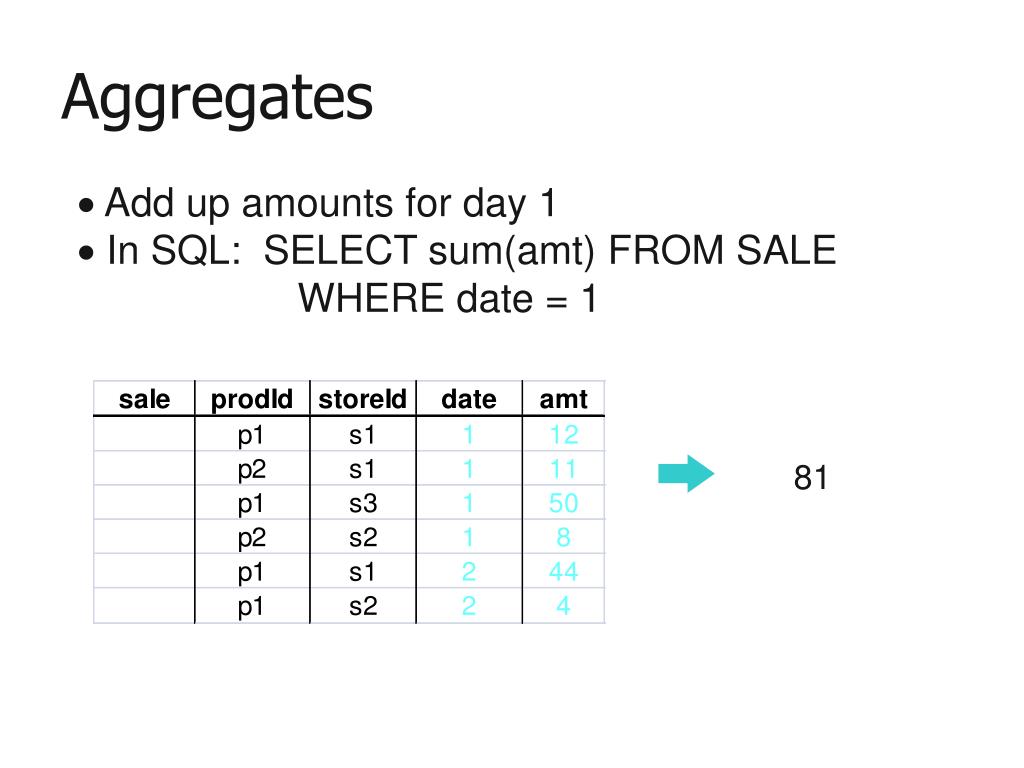Select the amt cell showing 50

point(564,503)
